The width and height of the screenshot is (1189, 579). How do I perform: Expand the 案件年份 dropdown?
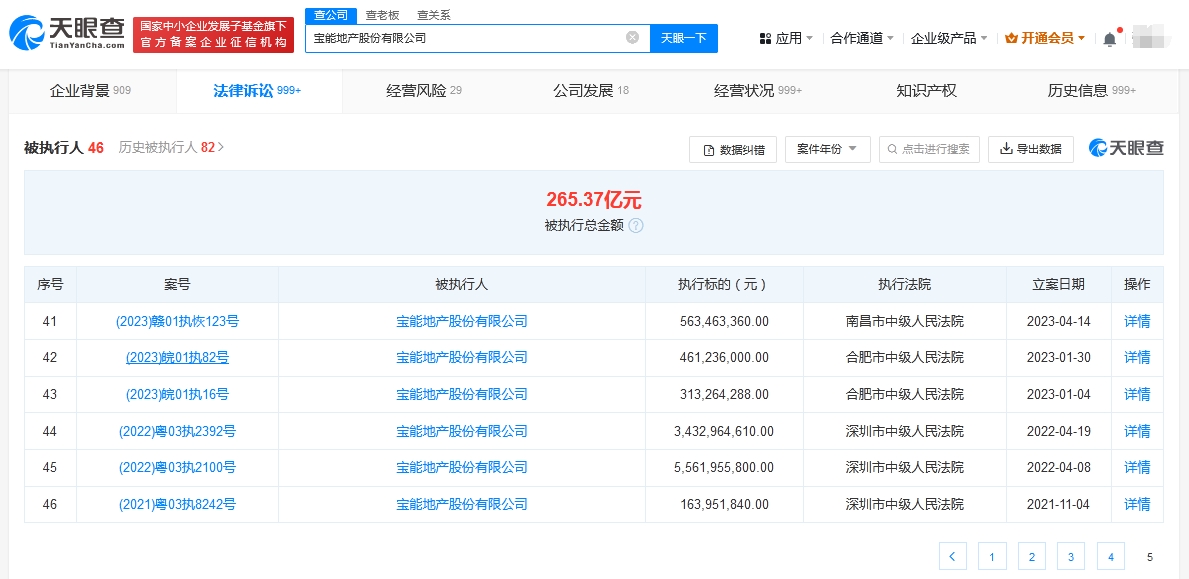tap(827, 150)
